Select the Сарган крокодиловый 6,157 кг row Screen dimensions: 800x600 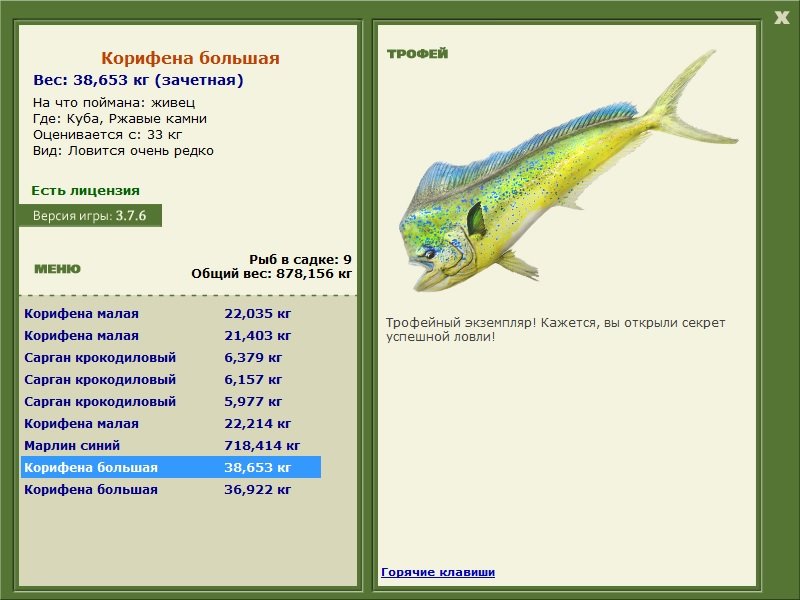(171, 380)
